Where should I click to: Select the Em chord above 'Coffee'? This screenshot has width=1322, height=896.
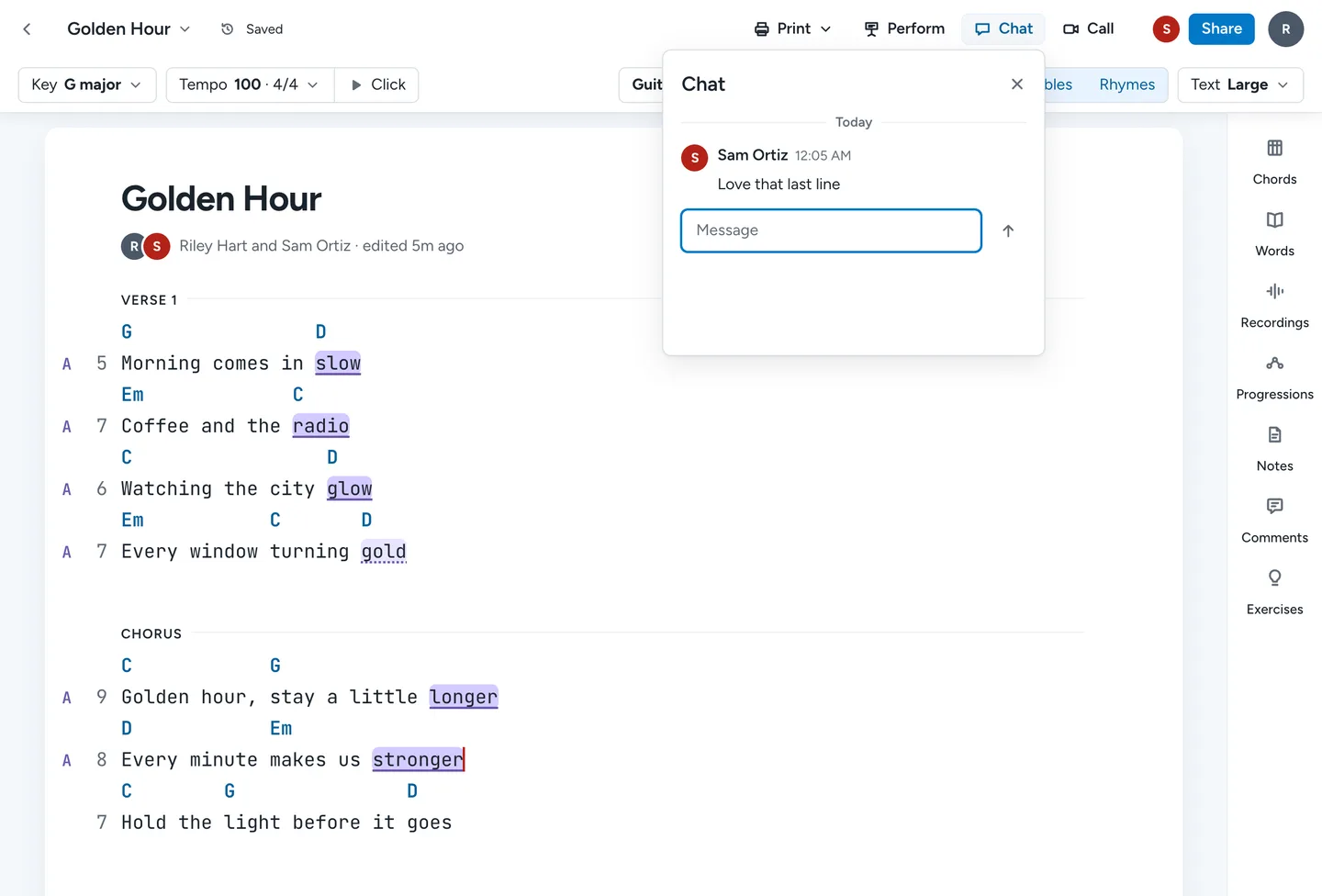coord(132,394)
